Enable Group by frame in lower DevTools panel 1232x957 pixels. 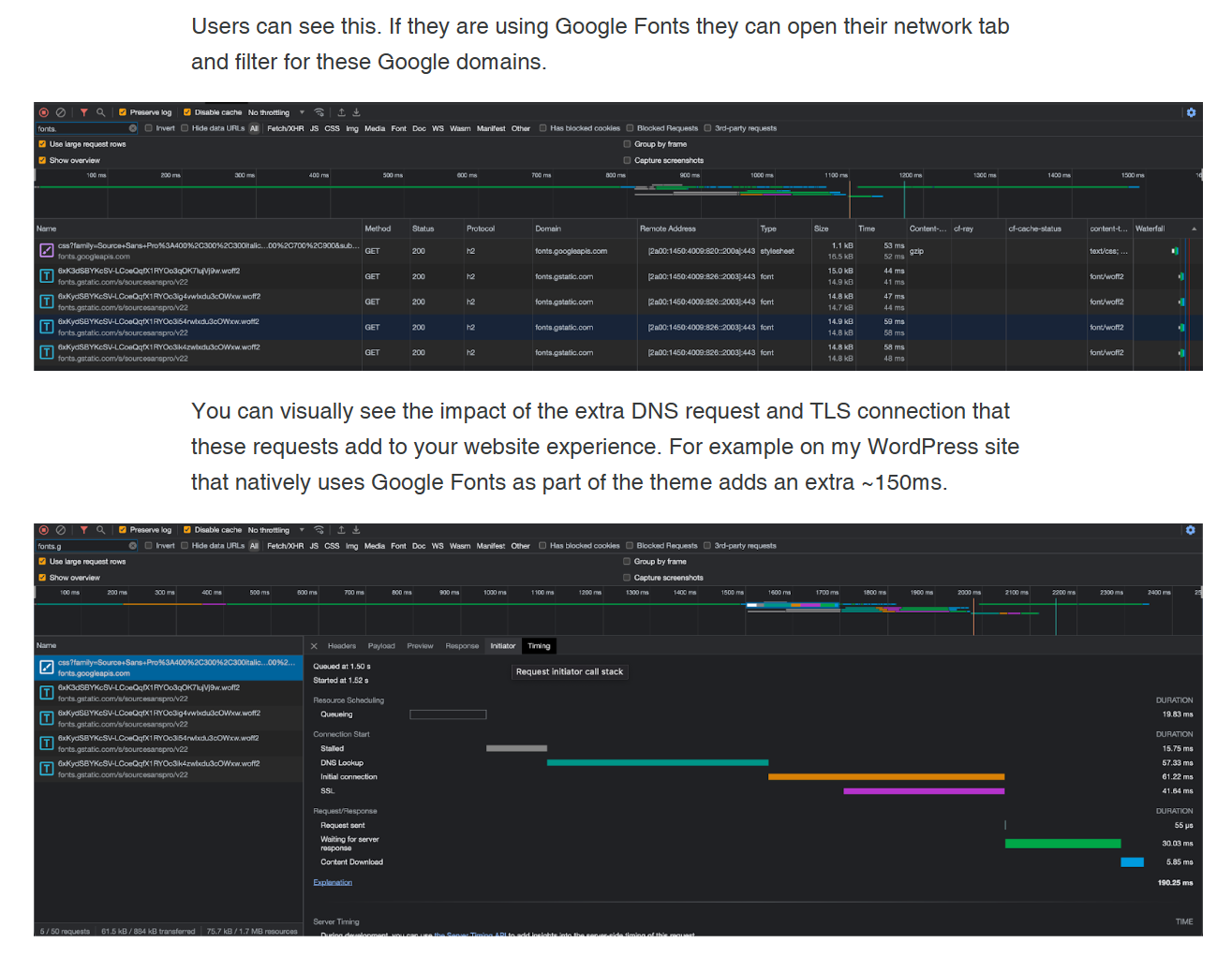627,562
